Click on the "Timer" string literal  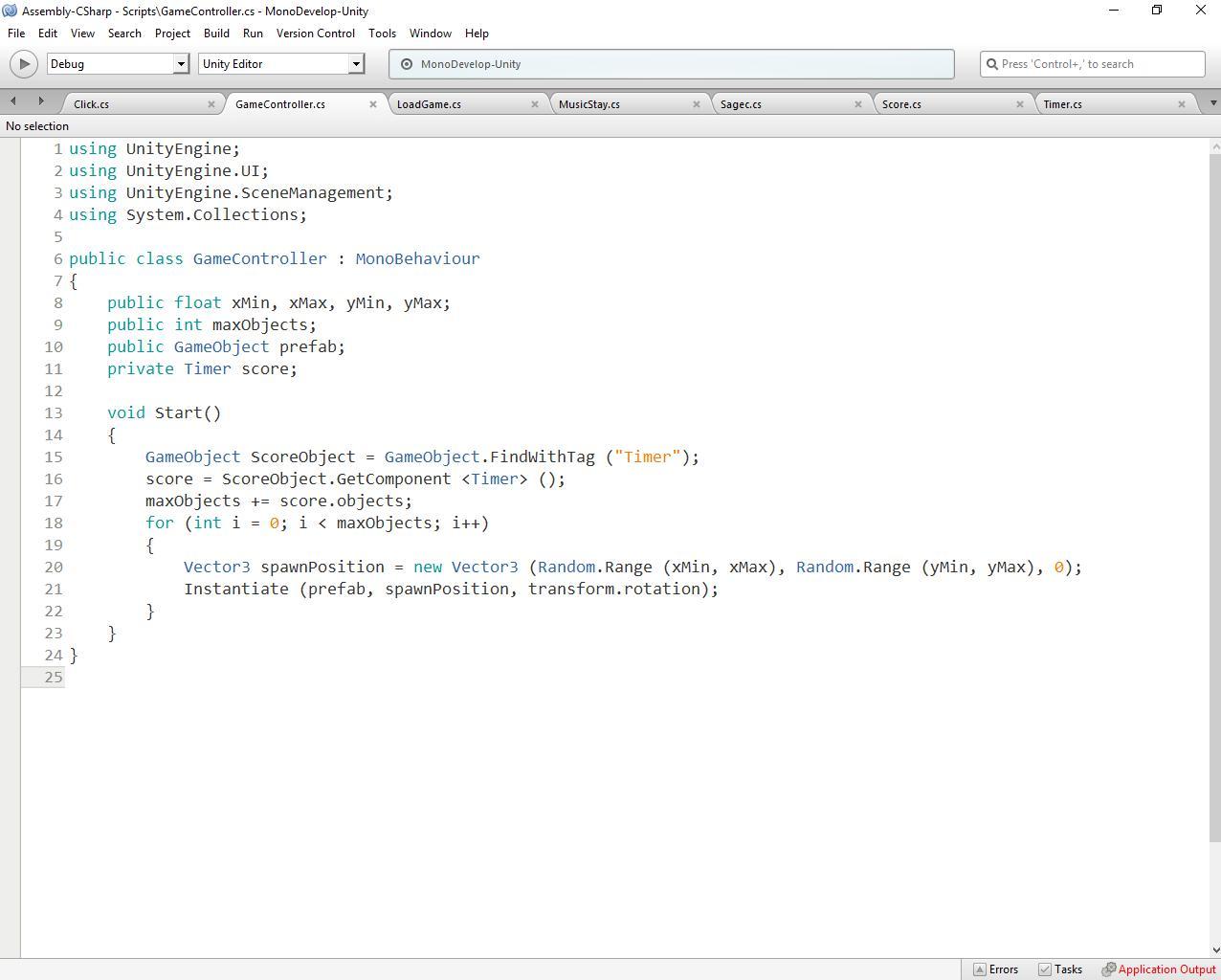[x=648, y=457]
